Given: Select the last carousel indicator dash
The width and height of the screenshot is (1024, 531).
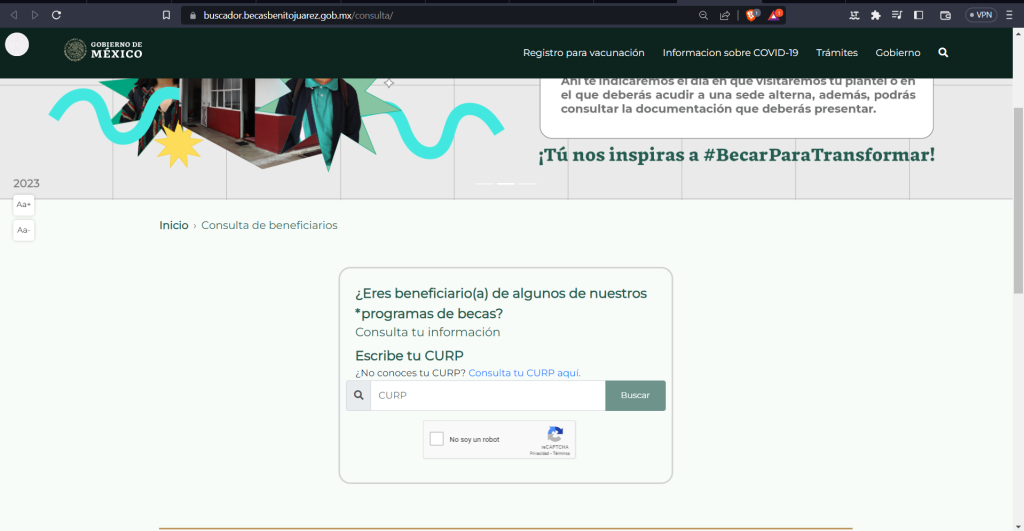Looking at the screenshot, I should (x=527, y=184).
